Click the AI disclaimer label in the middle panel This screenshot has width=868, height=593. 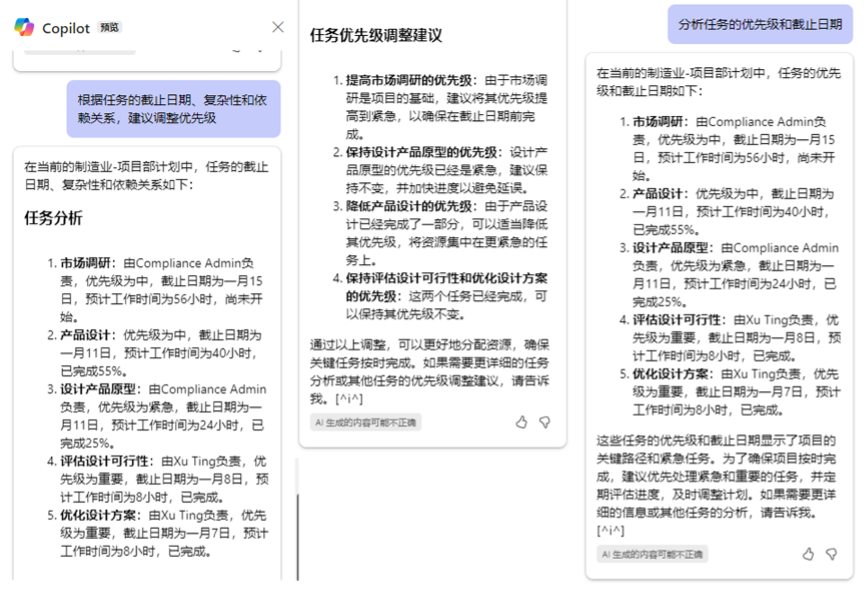click(x=365, y=422)
